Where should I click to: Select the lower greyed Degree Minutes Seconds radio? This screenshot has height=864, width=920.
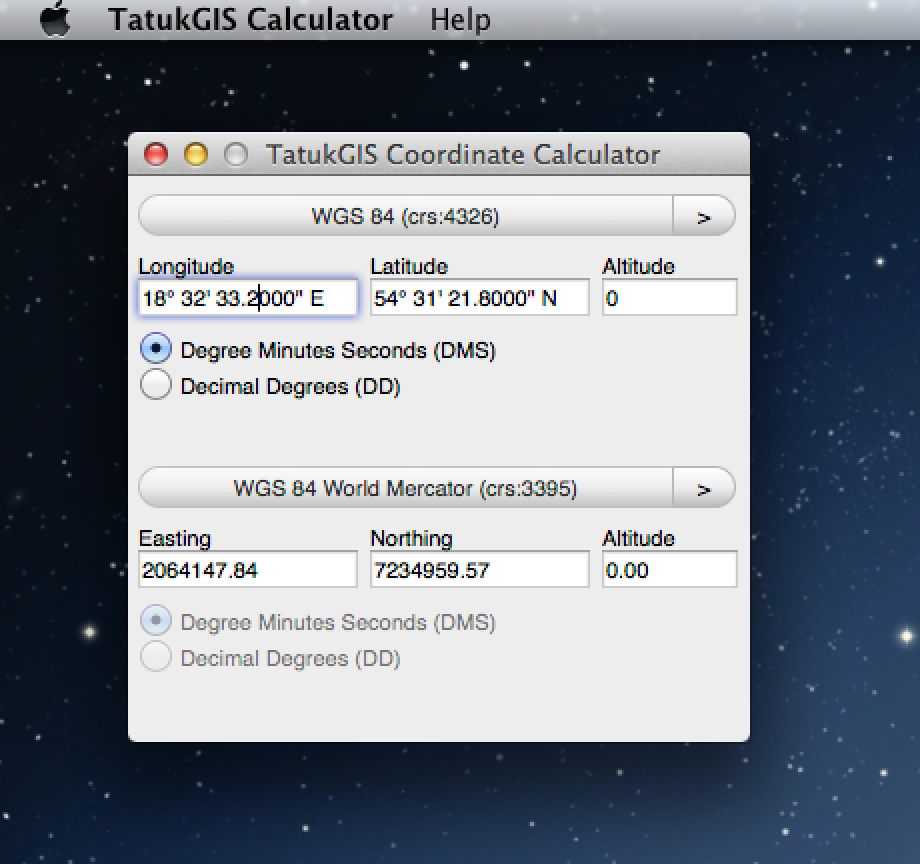[156, 621]
